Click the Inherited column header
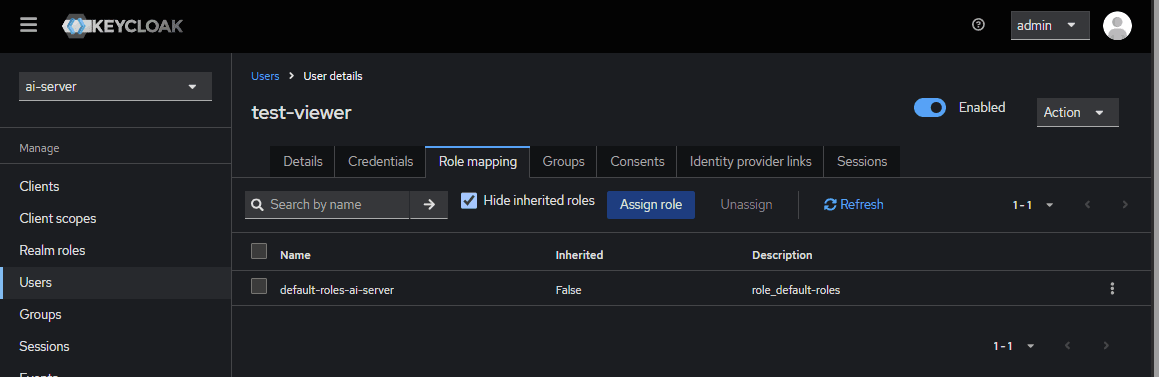Viewport: 1159px width, 377px height. point(580,255)
